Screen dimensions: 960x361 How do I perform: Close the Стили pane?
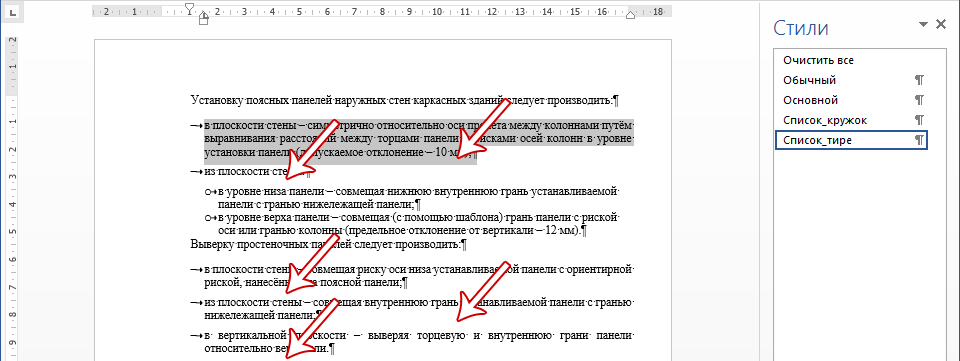coord(941,24)
